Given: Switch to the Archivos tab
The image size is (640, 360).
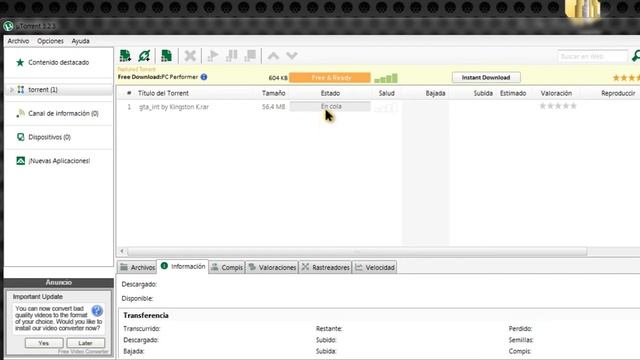Looking at the screenshot, I should [137, 267].
